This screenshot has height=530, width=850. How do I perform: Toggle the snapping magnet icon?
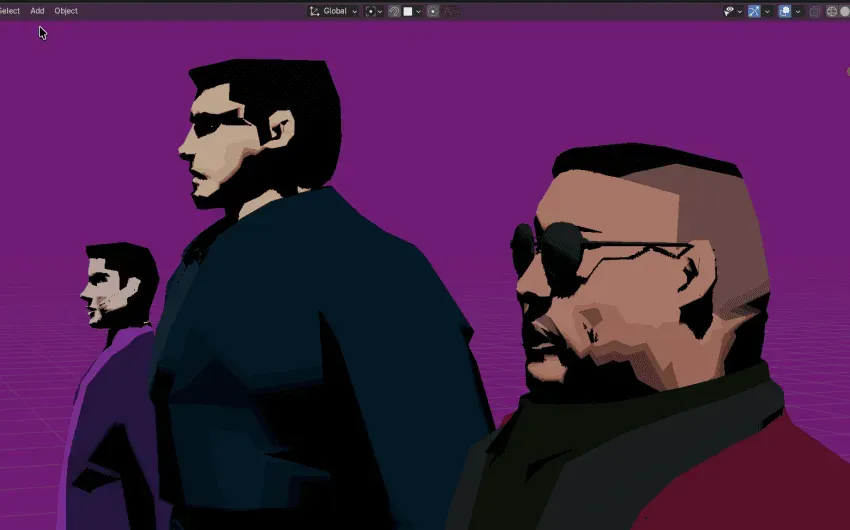coord(394,11)
